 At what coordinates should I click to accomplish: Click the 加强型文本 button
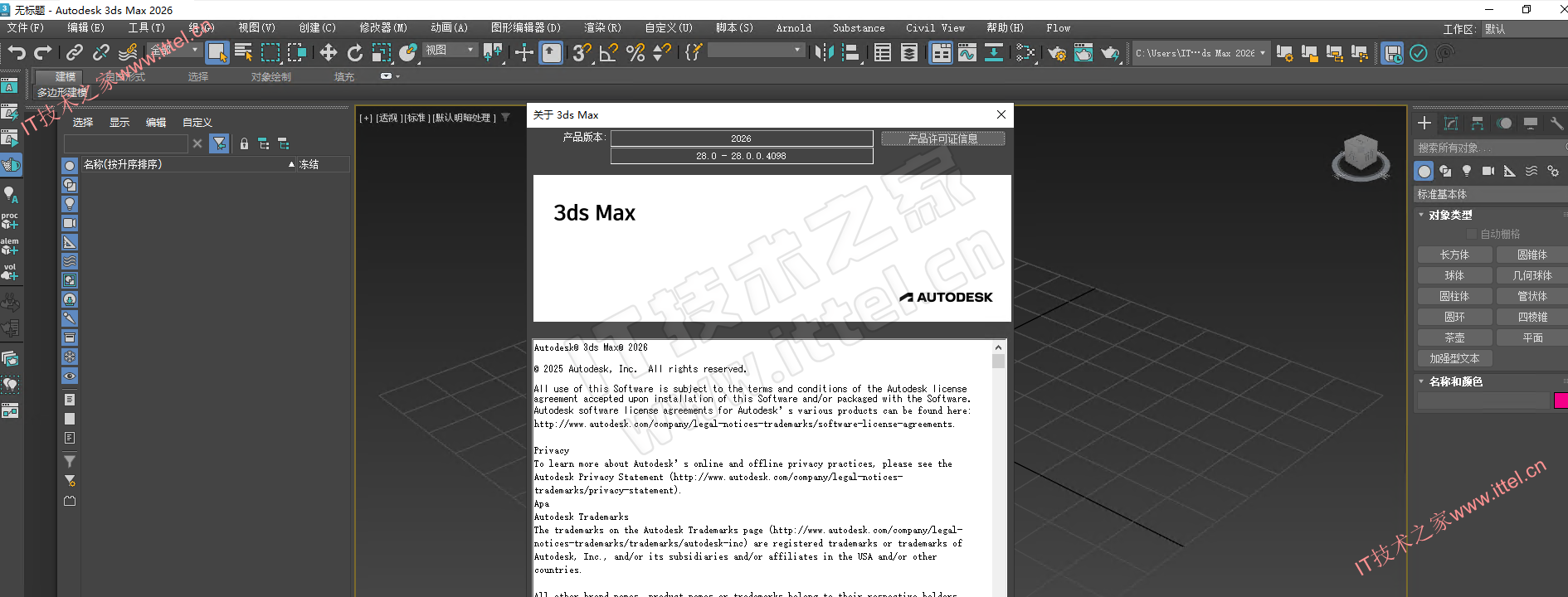(1454, 358)
